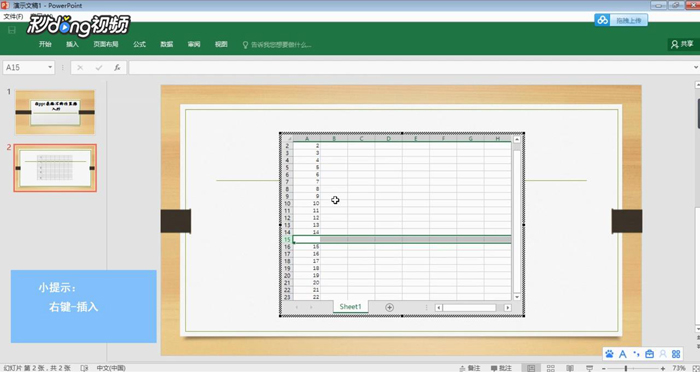Select row 15 header in embedded sheet
The height and width of the screenshot is (372, 700).
click(287, 239)
